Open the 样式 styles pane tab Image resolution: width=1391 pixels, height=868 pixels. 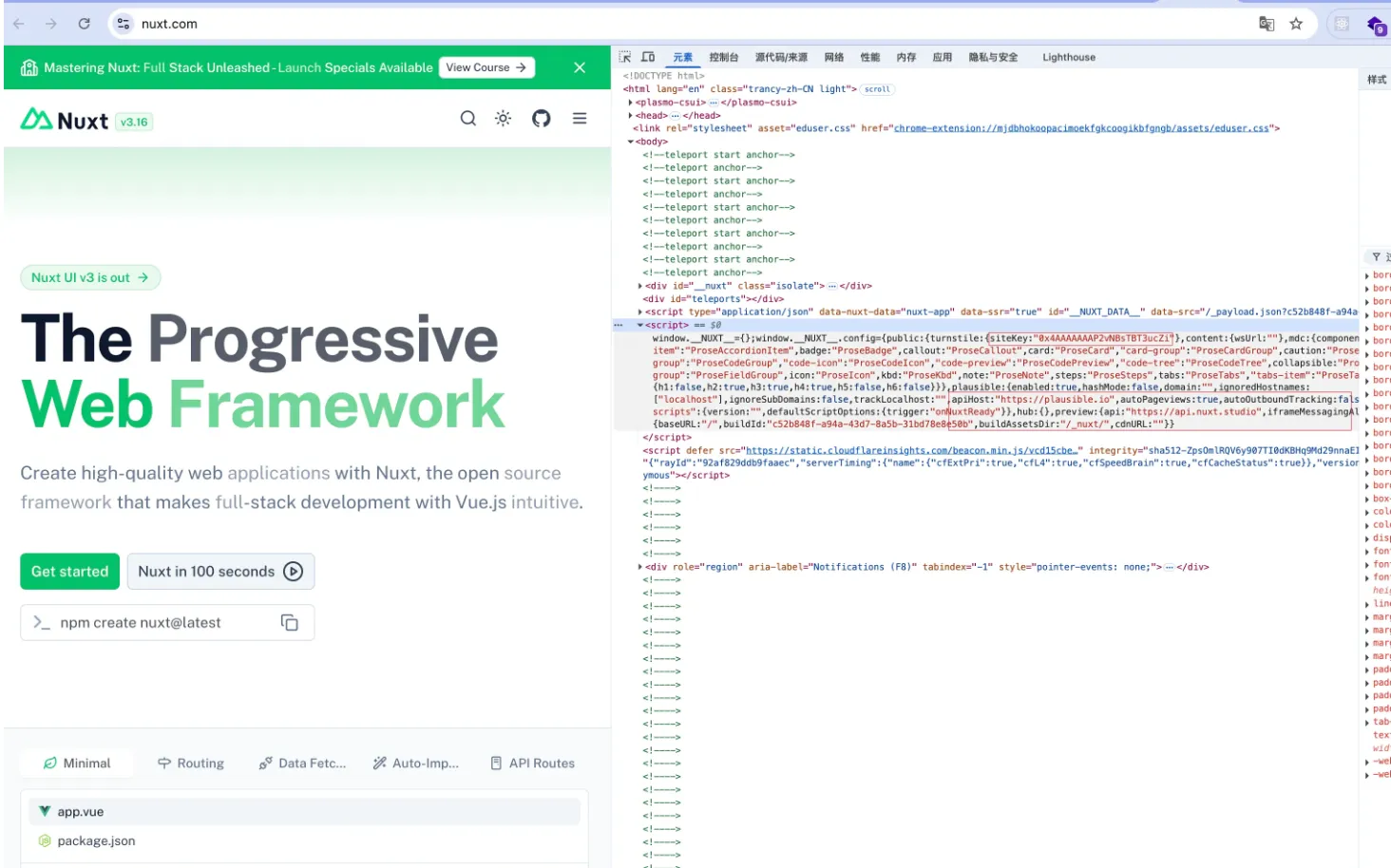click(1377, 80)
